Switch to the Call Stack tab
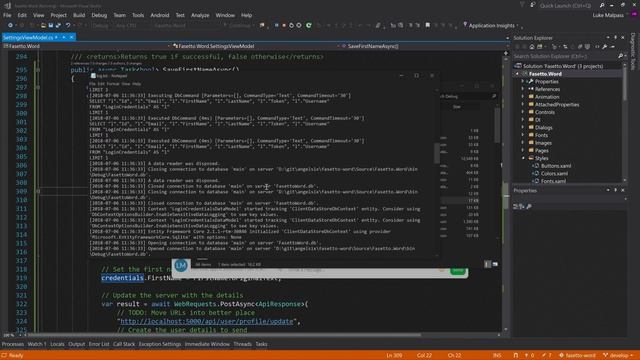Image resolution: width=640 pixels, height=360 pixels. click(x=124, y=344)
